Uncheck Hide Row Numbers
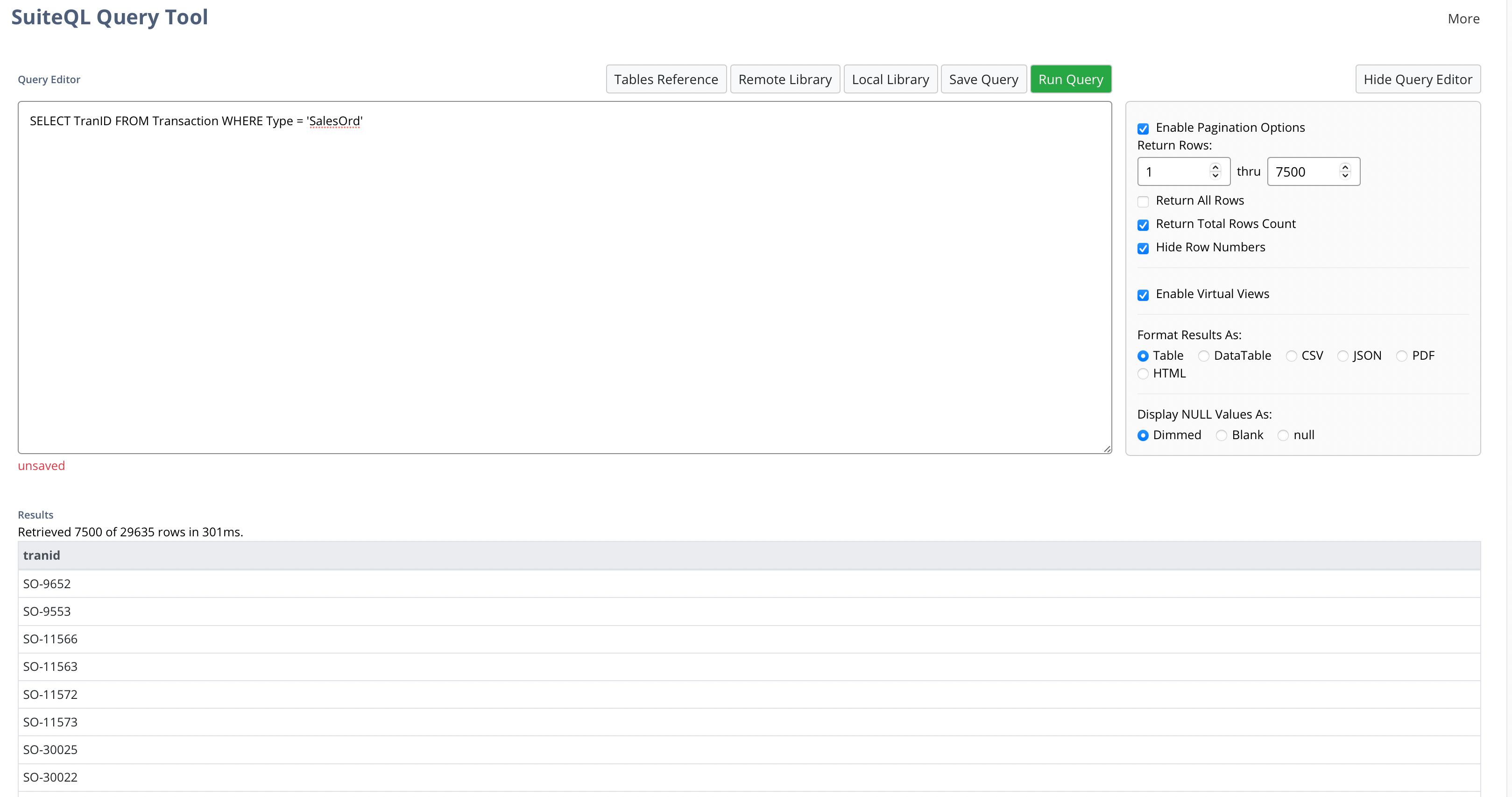This screenshot has height=797, width=1512. pos(1144,249)
